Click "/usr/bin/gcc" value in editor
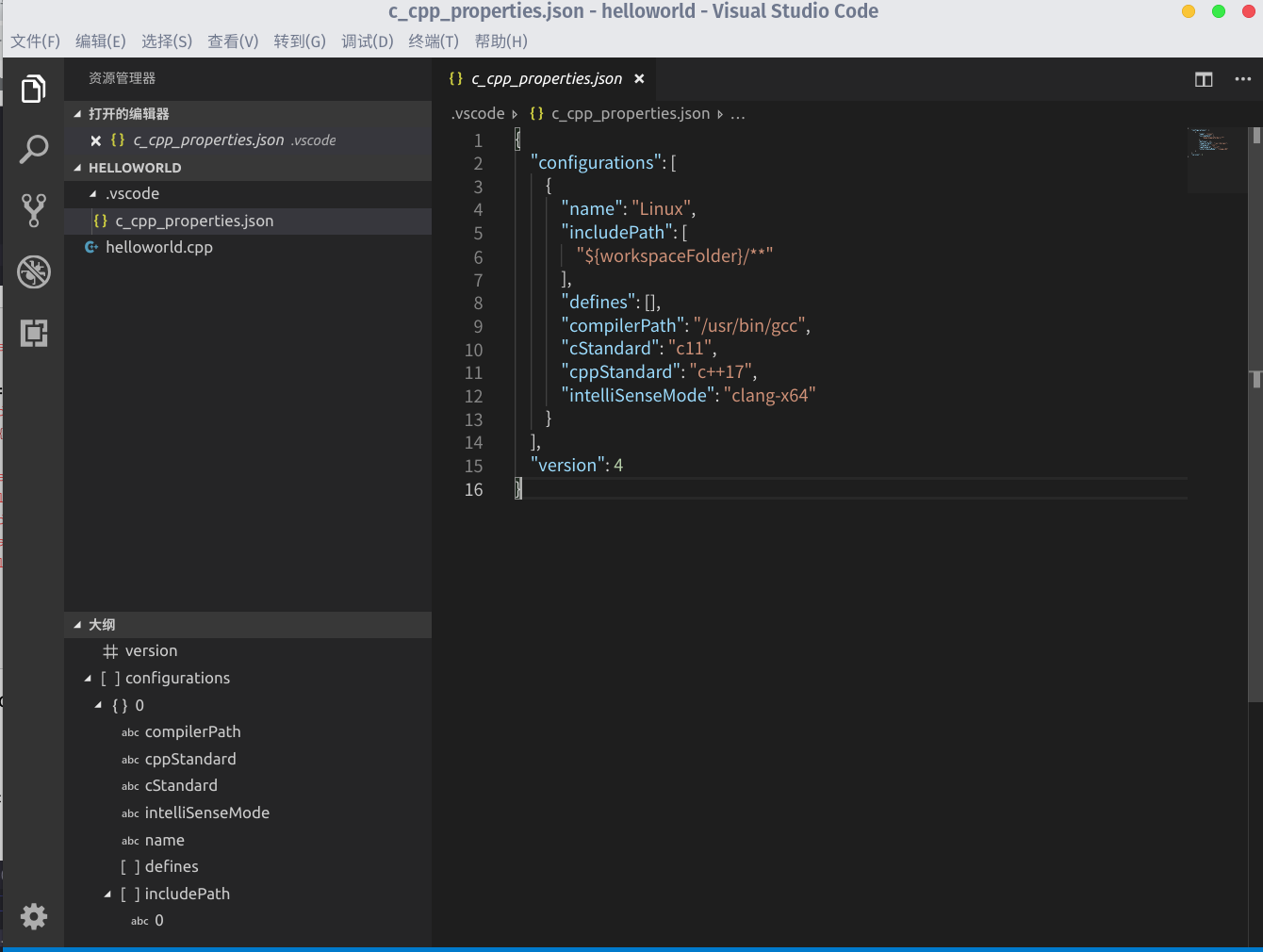The width and height of the screenshot is (1263, 952). point(749,326)
